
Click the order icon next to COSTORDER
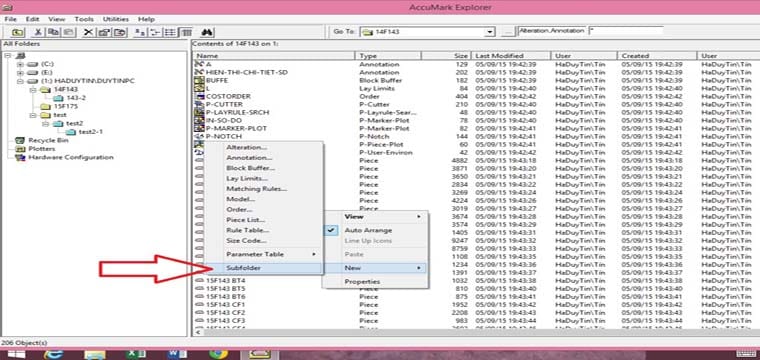(x=199, y=96)
